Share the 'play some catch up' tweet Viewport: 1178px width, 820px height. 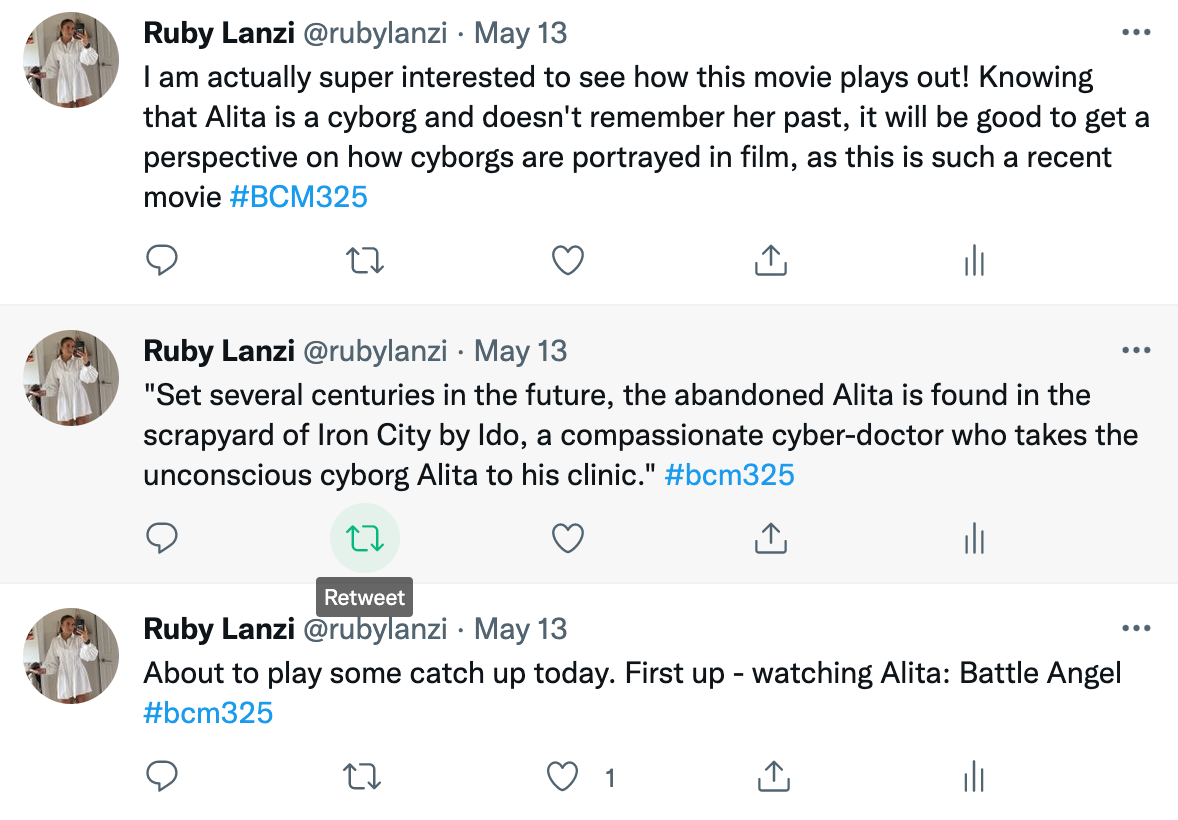click(770, 776)
